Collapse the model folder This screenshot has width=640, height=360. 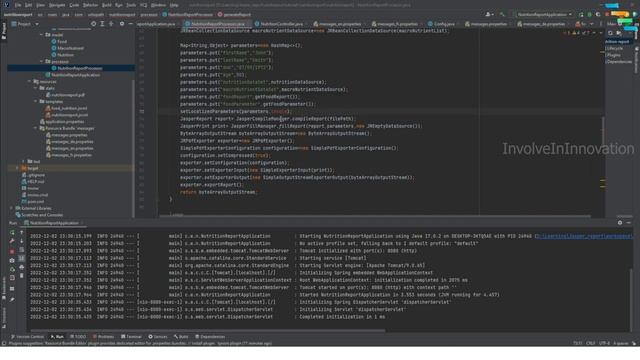click(x=41, y=35)
